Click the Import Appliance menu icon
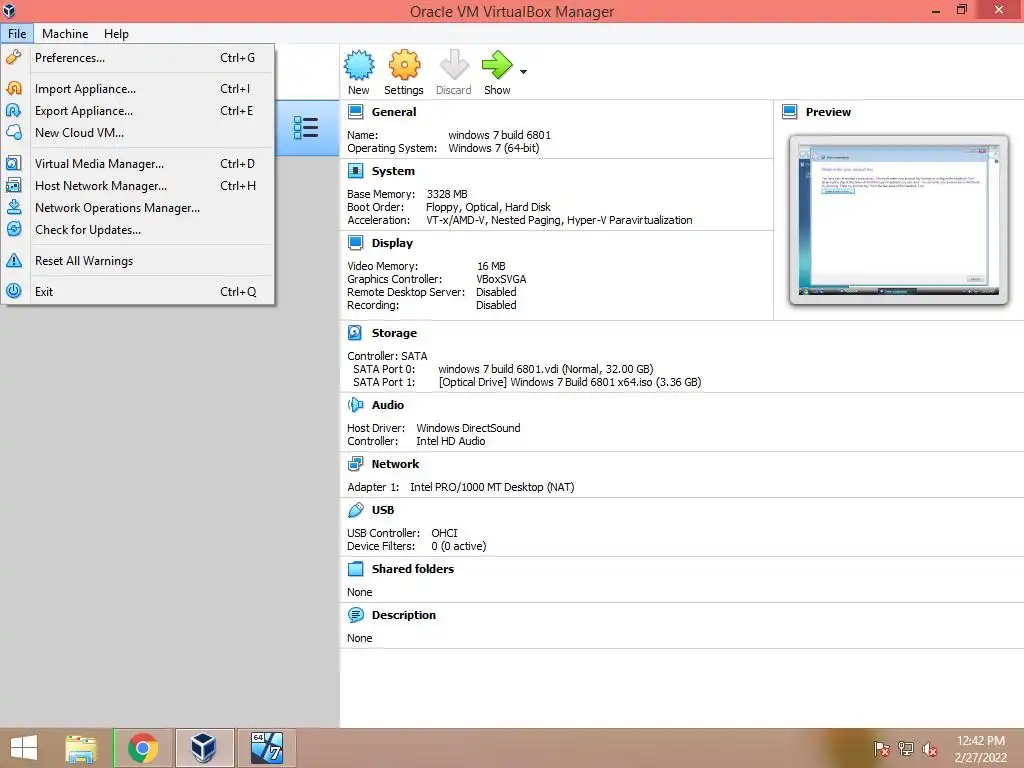 pos(14,88)
